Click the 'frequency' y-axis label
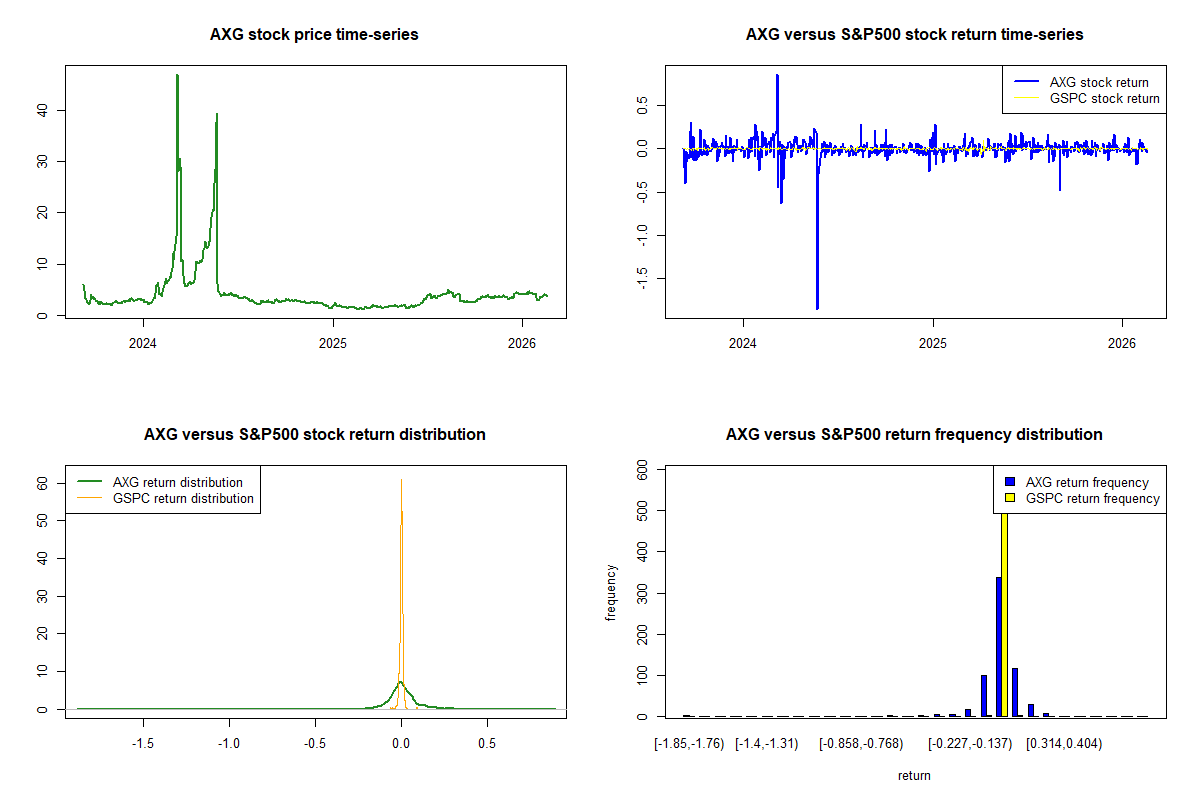Viewport: 1200px width, 800px height. [611, 593]
